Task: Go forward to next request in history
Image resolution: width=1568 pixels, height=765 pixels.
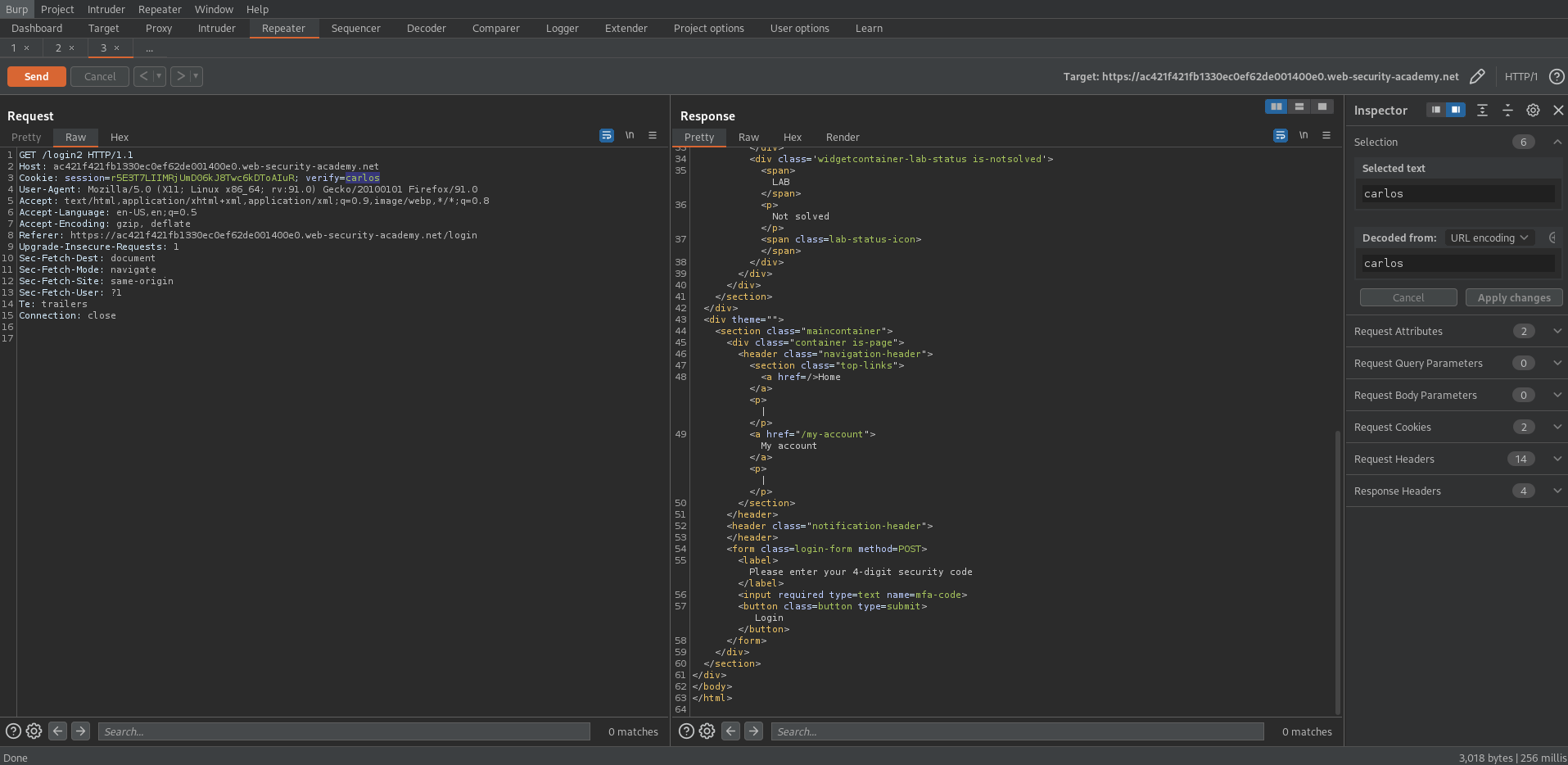Action: coord(180,76)
